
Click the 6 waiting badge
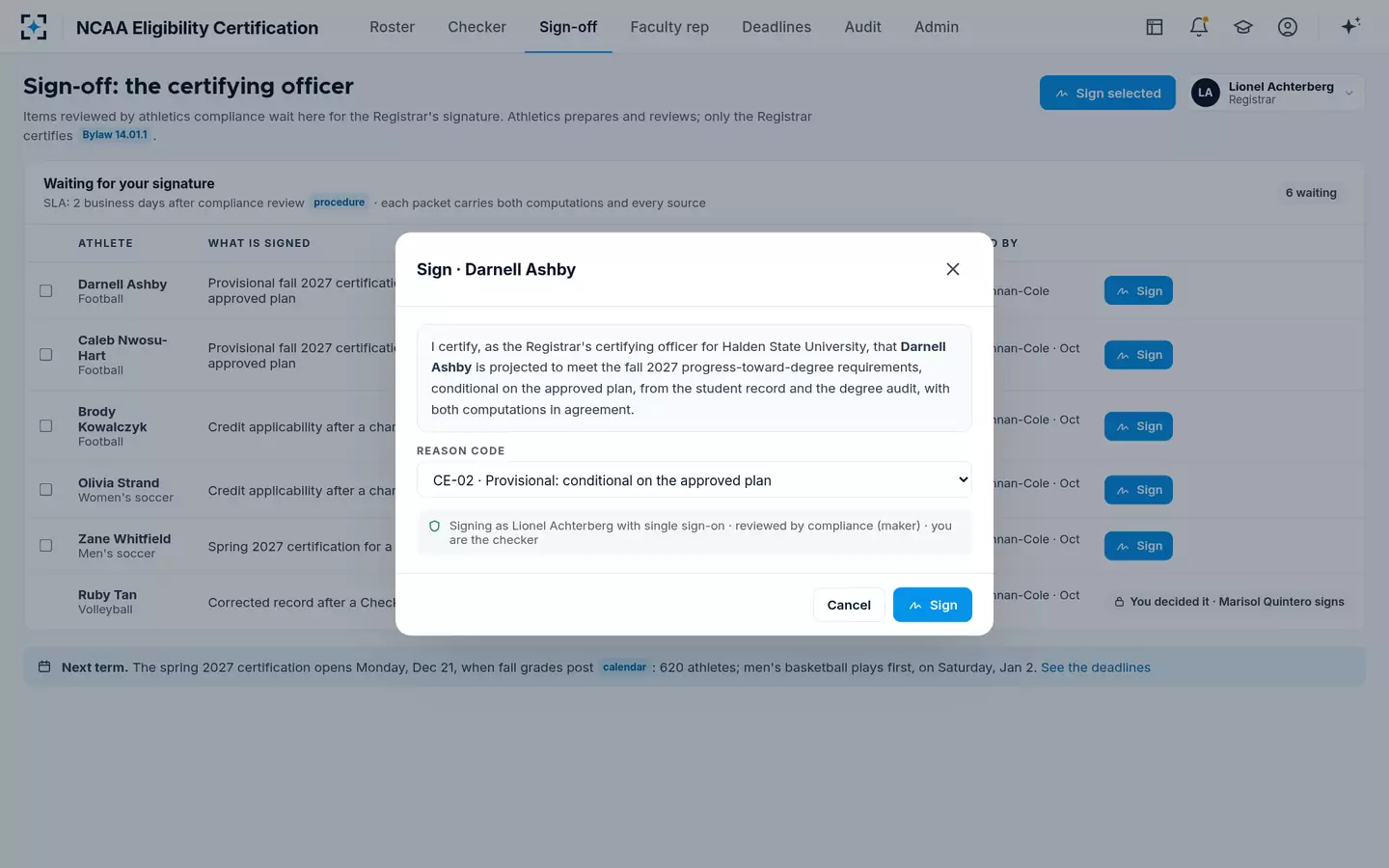[x=1311, y=193]
